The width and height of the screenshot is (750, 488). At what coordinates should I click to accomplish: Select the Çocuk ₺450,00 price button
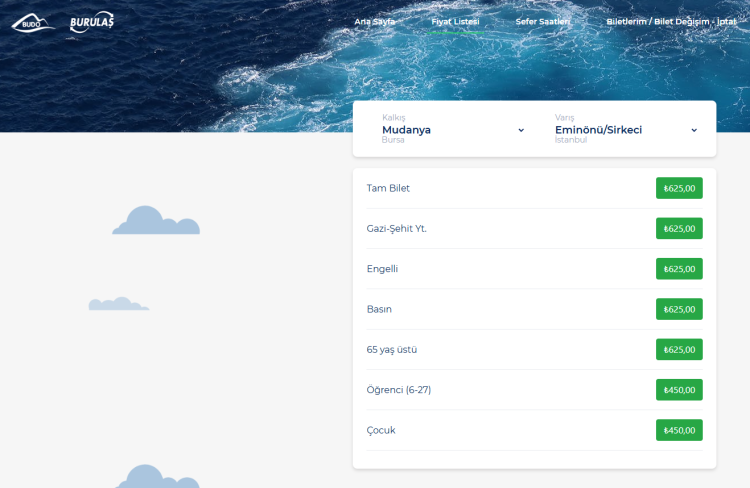[679, 430]
